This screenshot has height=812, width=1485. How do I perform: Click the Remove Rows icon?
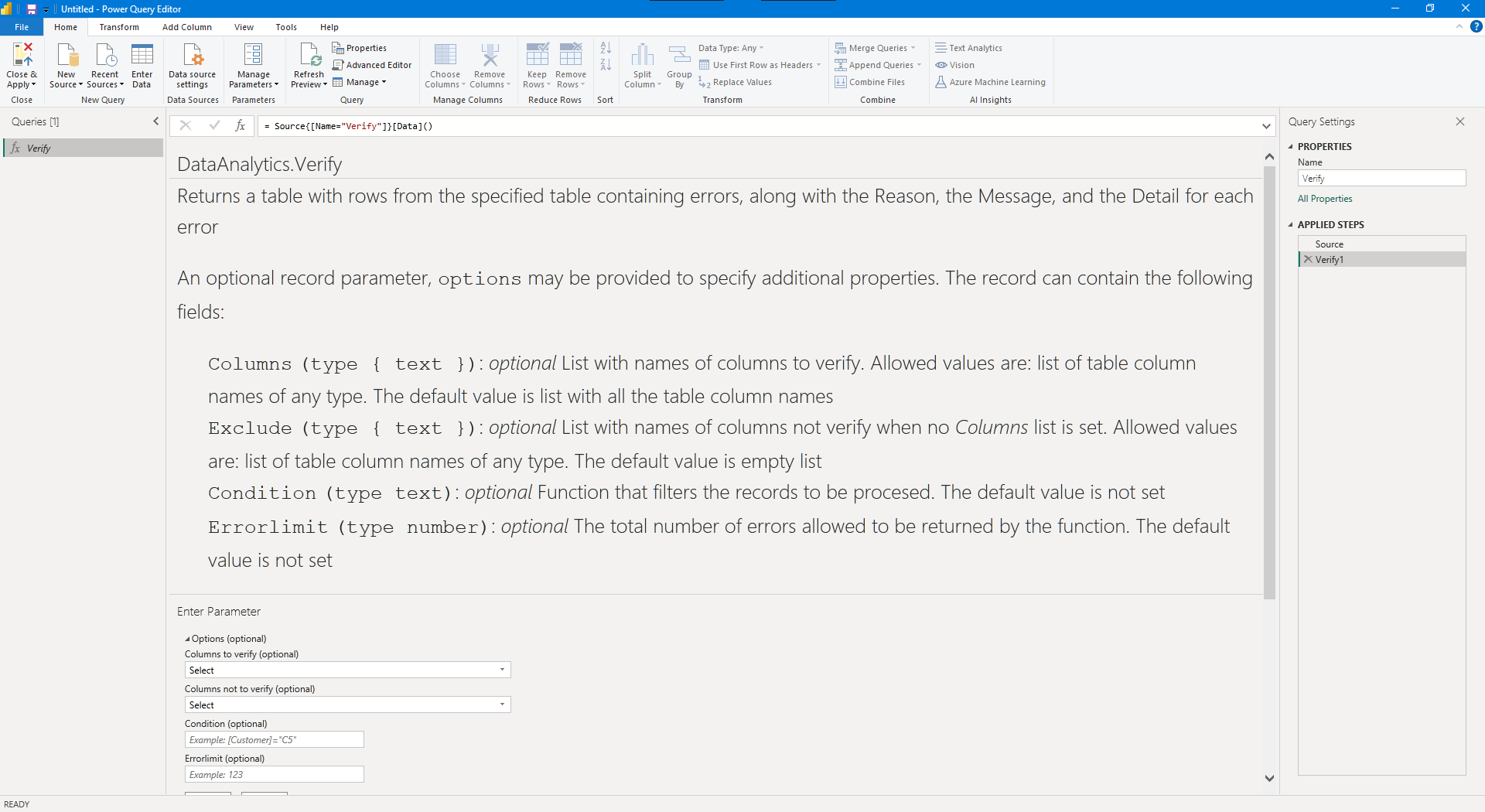point(571,55)
